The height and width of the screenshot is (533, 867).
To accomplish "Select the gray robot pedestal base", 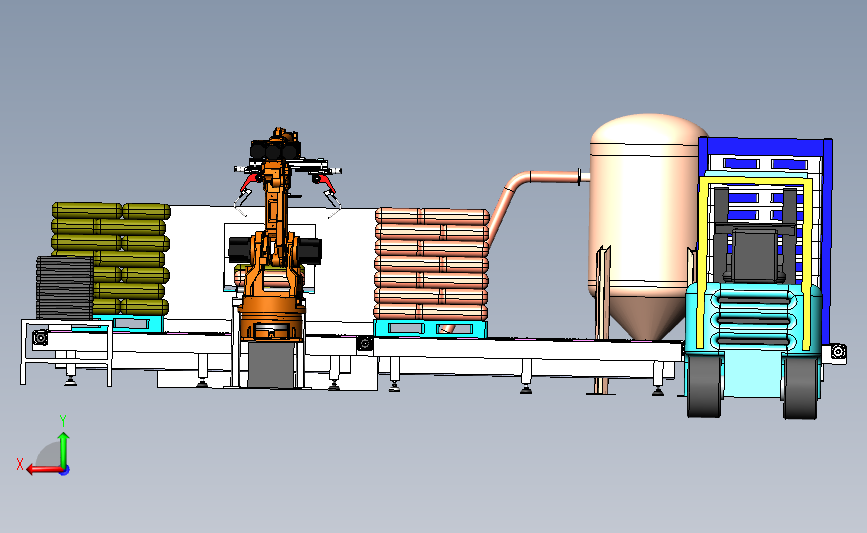I will point(271,364).
